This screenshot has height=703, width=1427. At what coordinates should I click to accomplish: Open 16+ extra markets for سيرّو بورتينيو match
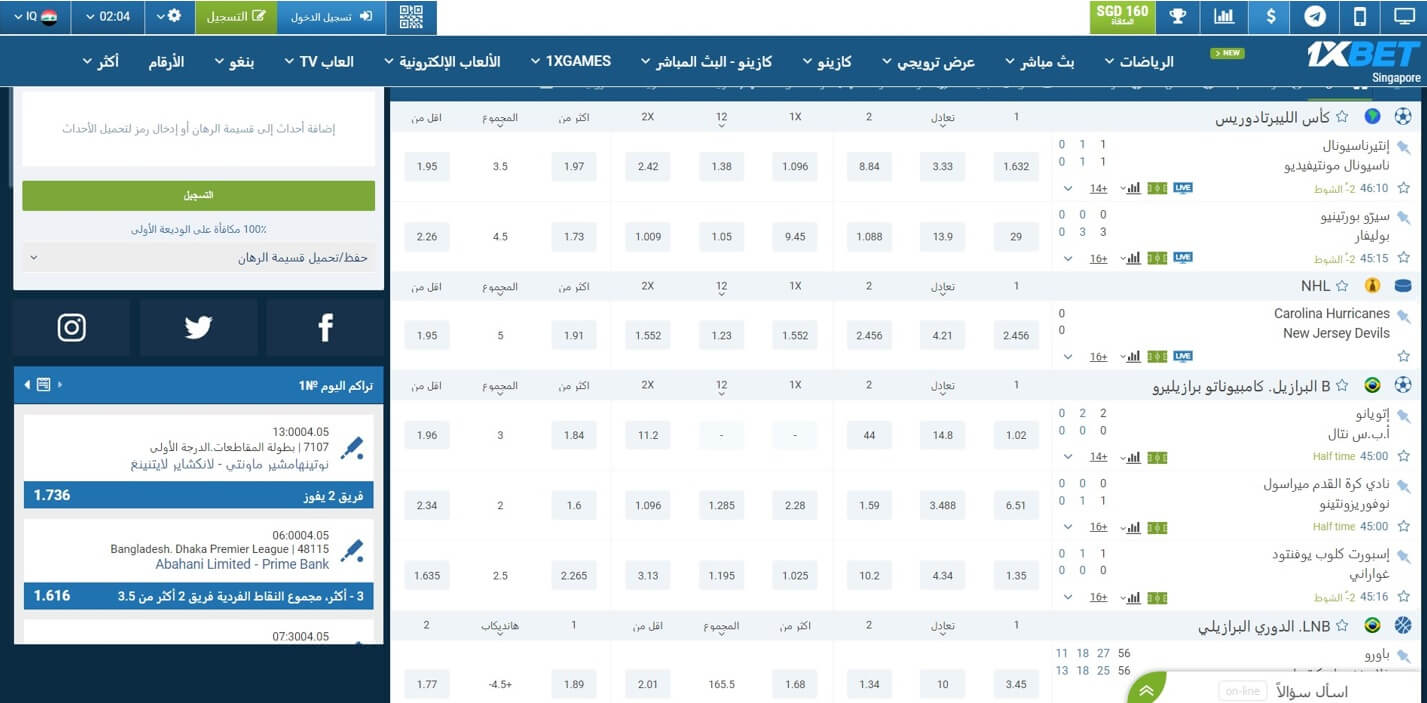click(x=1099, y=258)
